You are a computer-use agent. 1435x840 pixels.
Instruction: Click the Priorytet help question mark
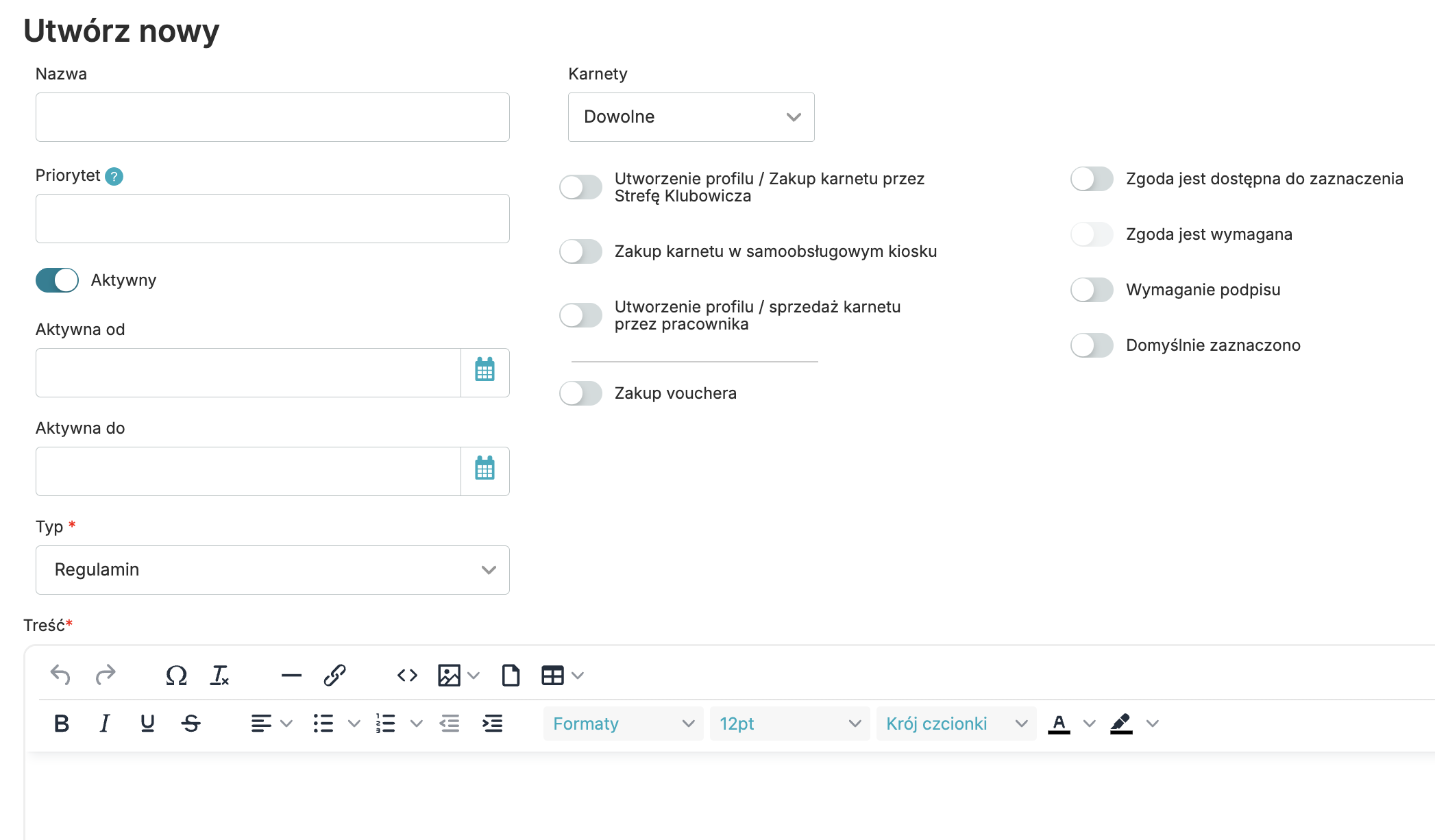pyautogui.click(x=114, y=177)
